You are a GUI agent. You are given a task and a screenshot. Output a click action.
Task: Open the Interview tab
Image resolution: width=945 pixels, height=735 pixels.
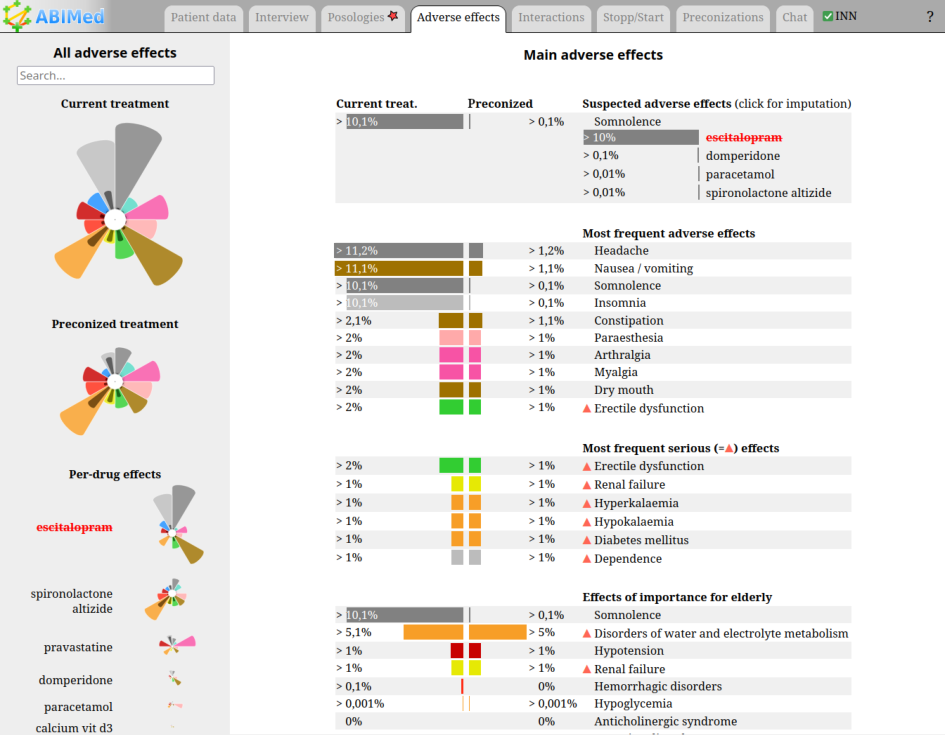(x=281, y=18)
